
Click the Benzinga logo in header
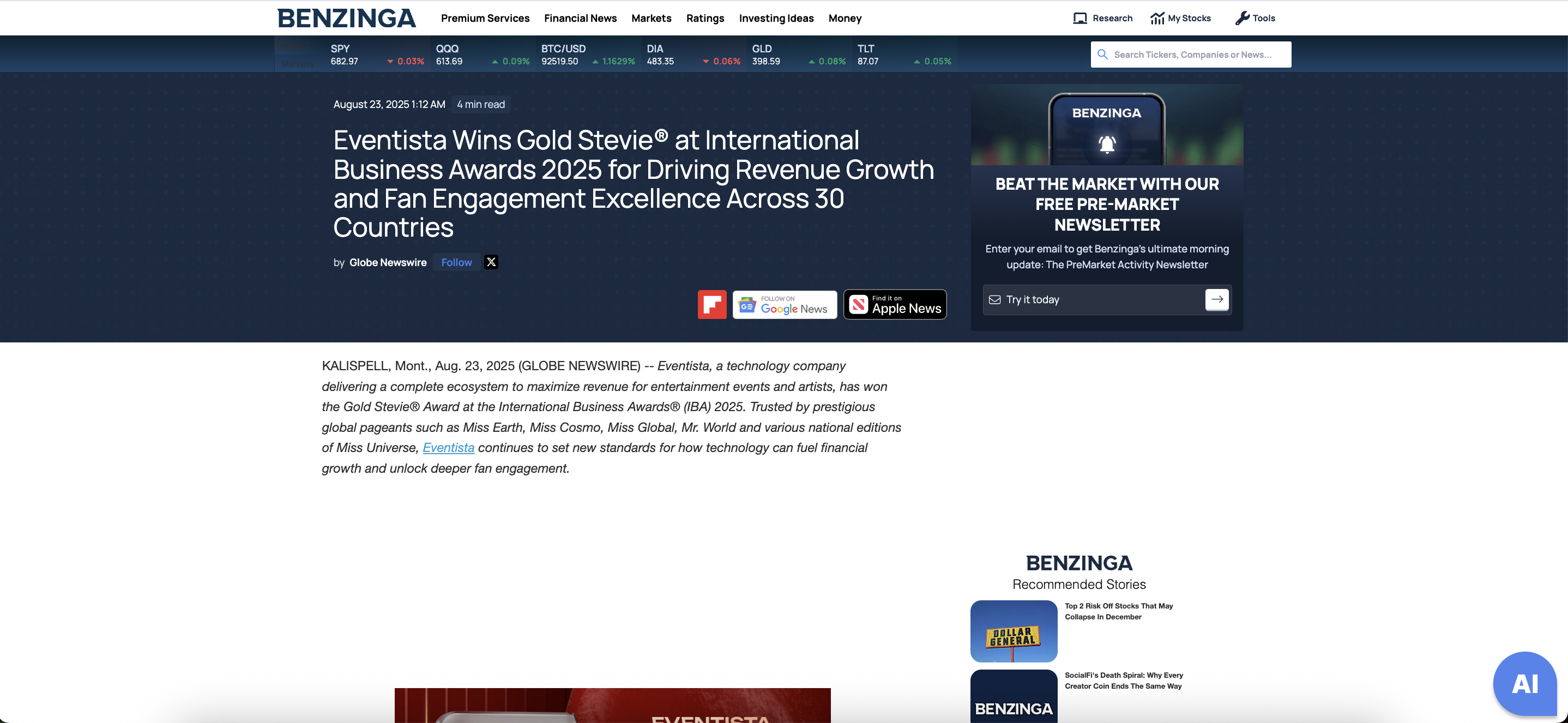point(346,18)
